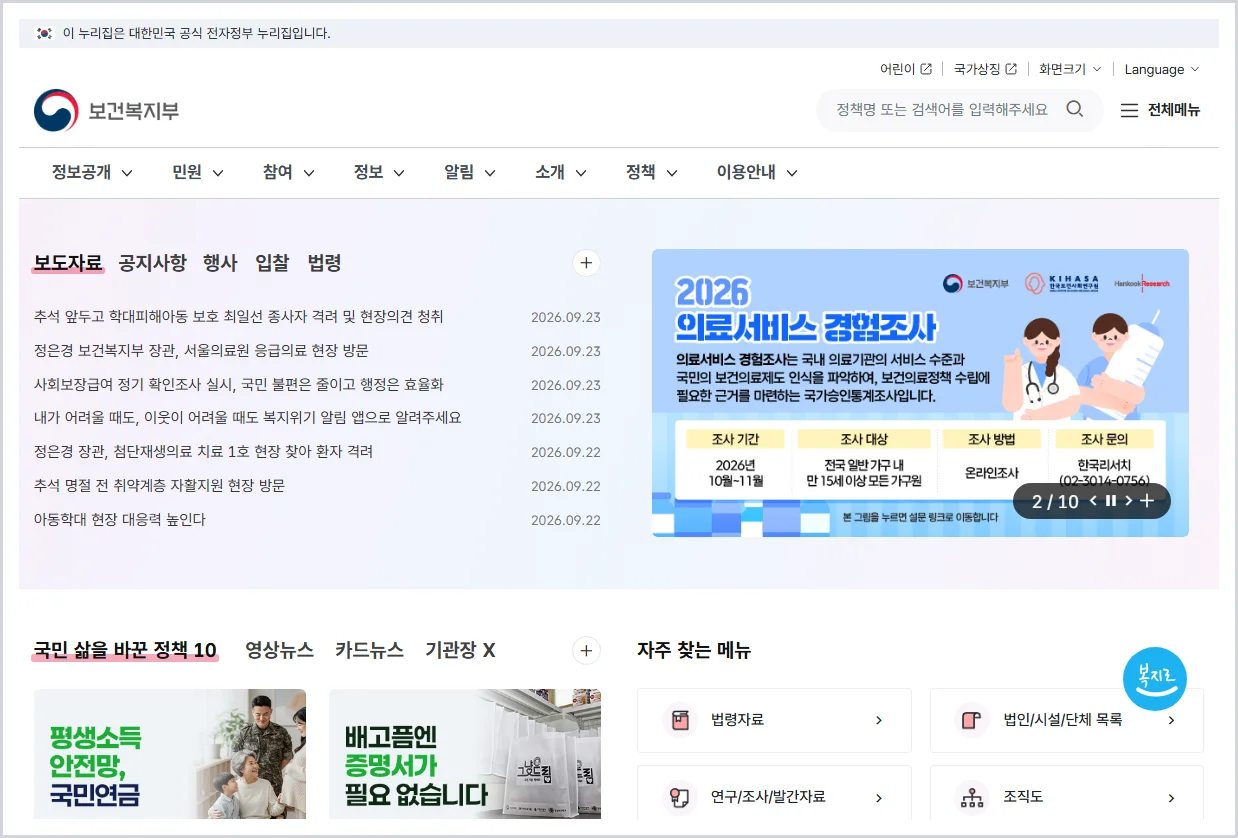Open the 복지위기 알림 앱 article

pyautogui.click(x=247, y=418)
